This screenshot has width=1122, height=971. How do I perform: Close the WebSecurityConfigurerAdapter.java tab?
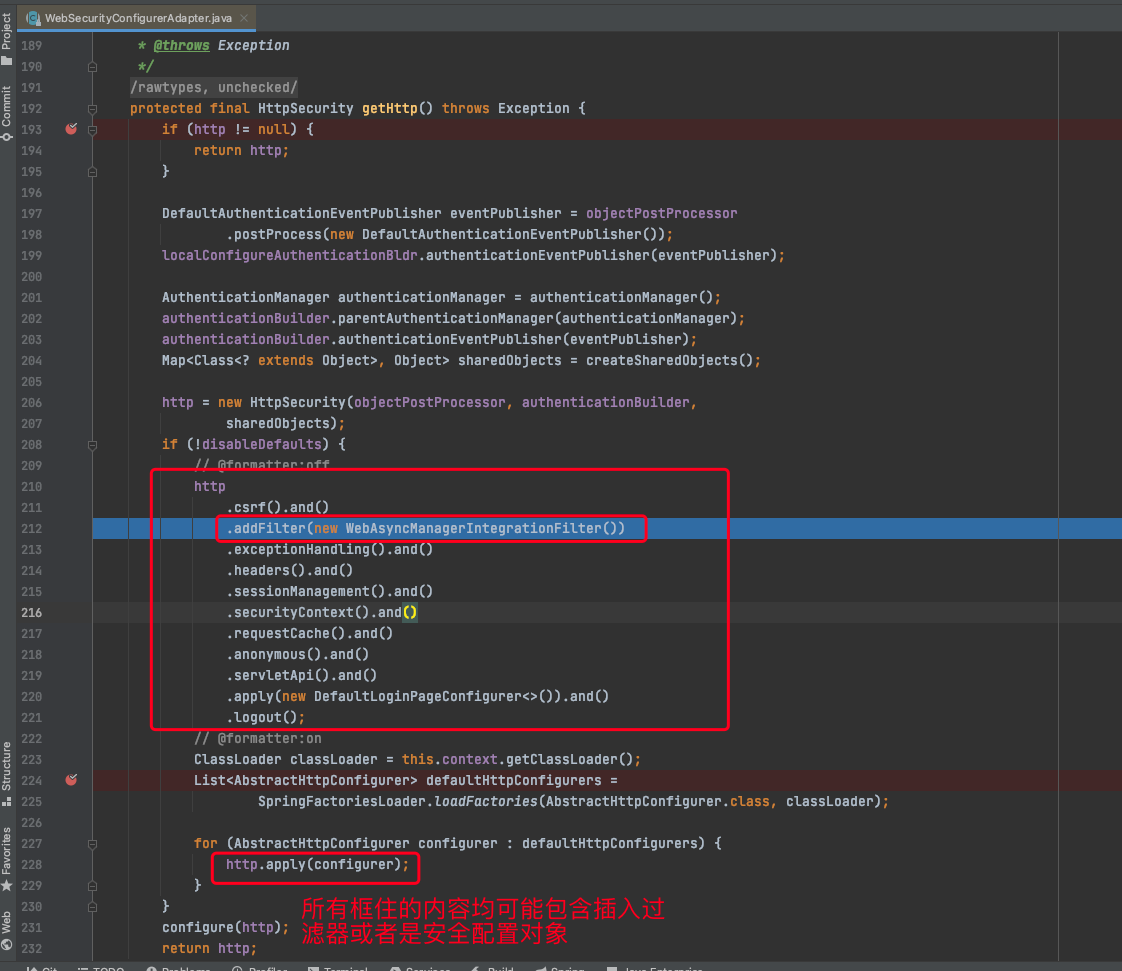[x=245, y=18]
